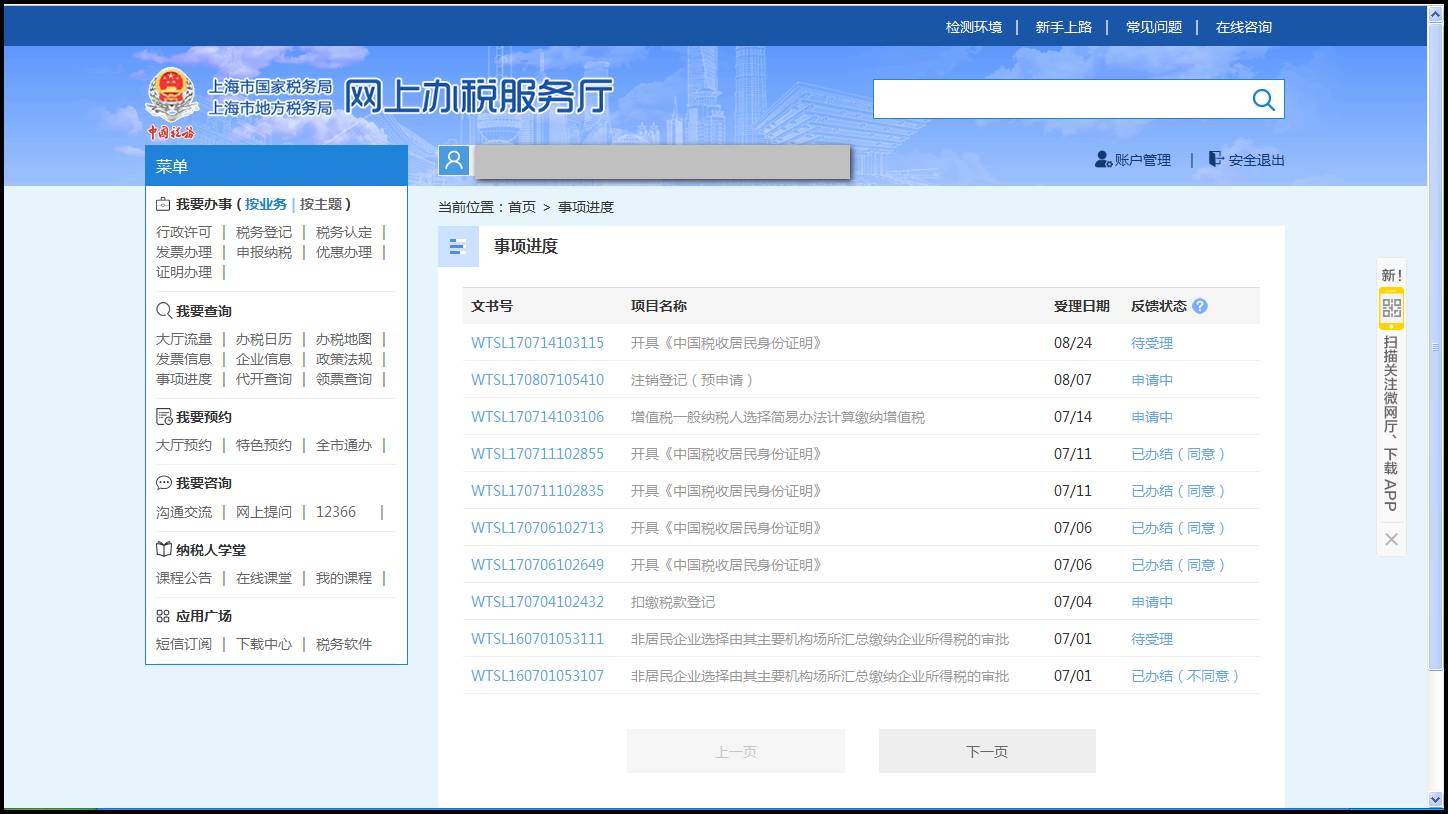Open 发票信息 query link

tap(184, 359)
